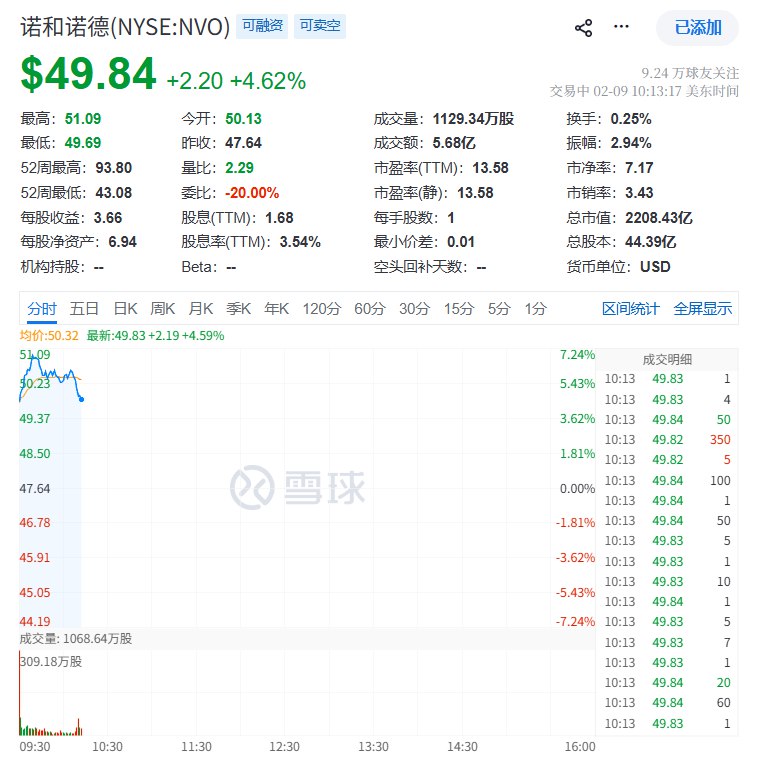Click the 每股净资产 value 6.94
The height and width of the screenshot is (777, 760).
(x=122, y=241)
